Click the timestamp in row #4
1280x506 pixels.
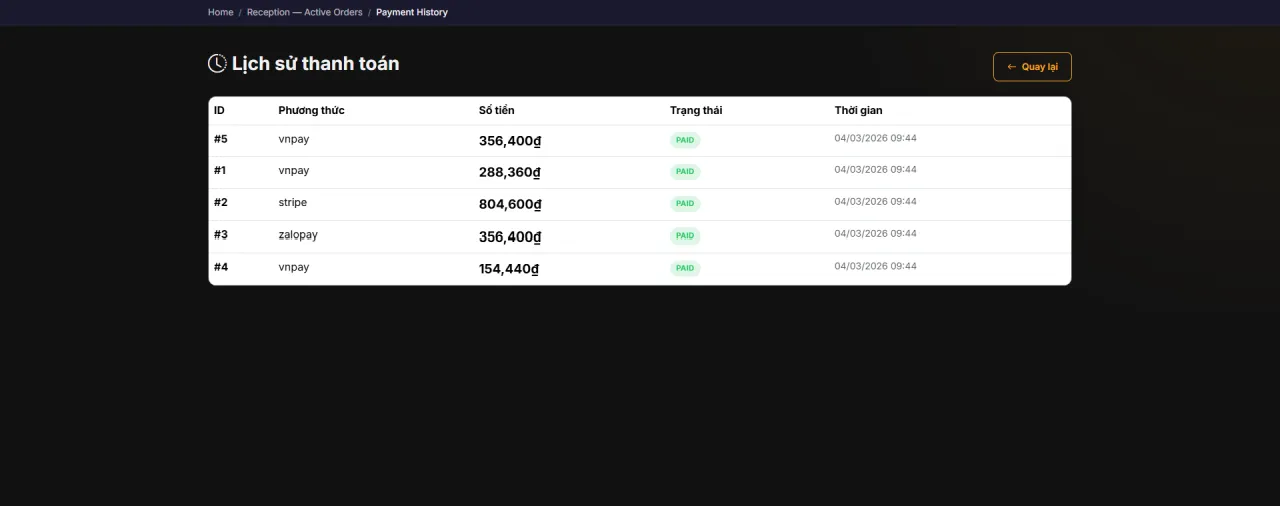click(876, 266)
